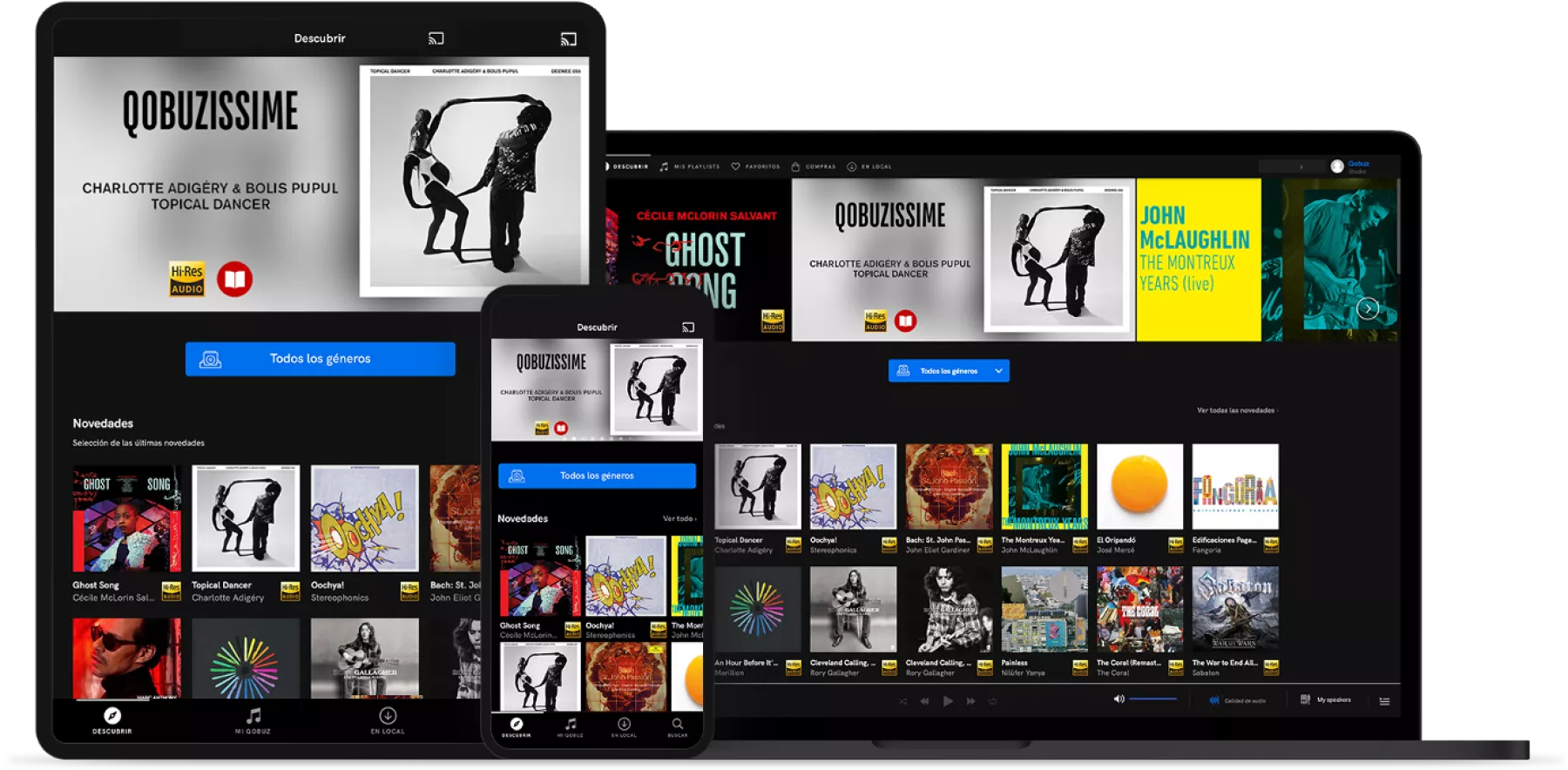
Task: Toggle shuffle in laptop player bar
Action: tap(903, 701)
